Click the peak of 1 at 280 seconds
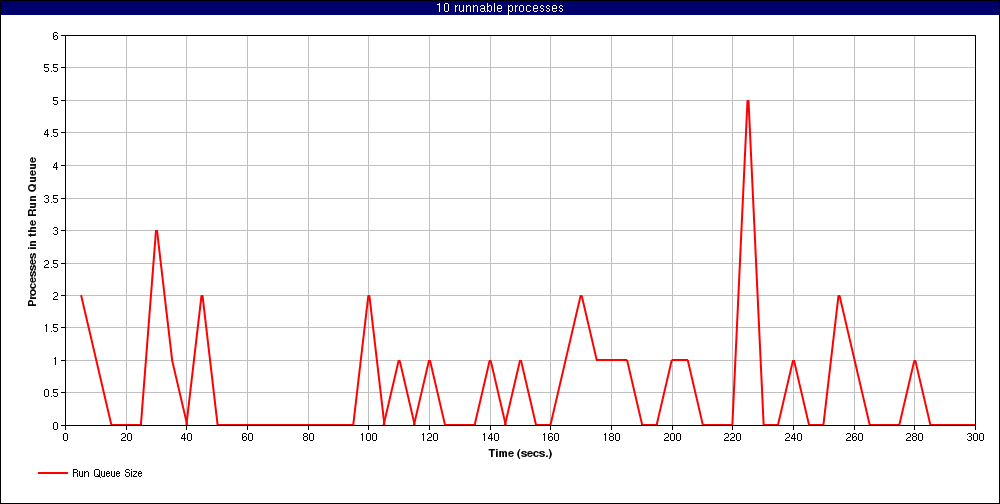The image size is (1000, 504). tap(915, 360)
